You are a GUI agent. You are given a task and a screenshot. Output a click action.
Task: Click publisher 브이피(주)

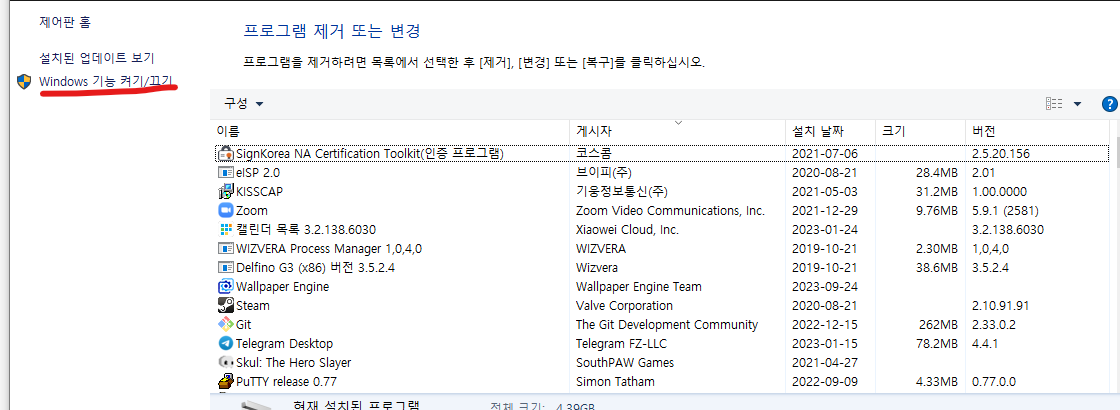[604, 172]
